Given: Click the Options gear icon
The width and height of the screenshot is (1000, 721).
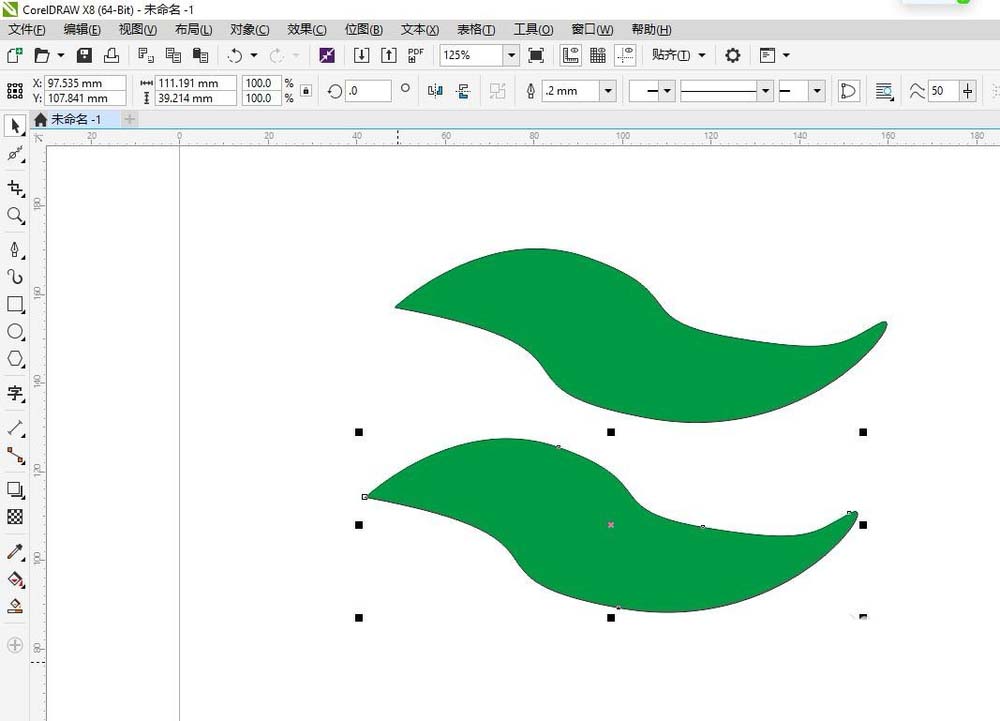Looking at the screenshot, I should [732, 55].
